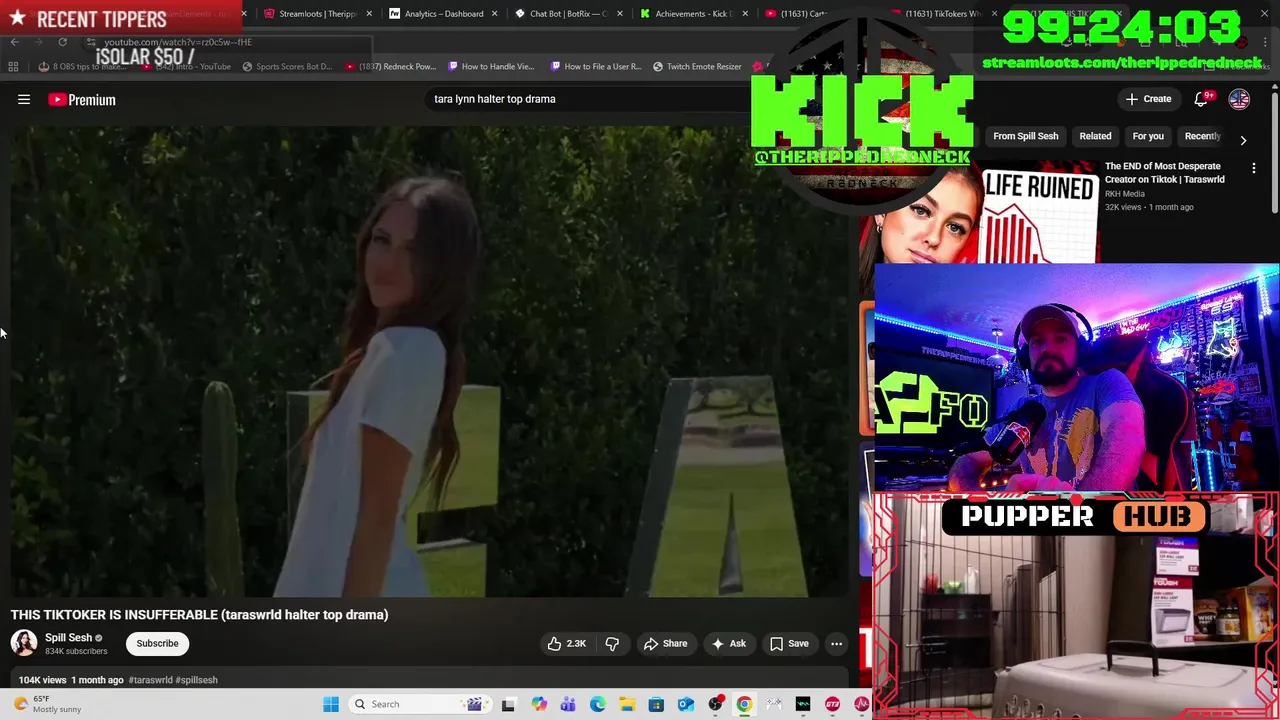Open the #spillsesh hashtag link
Viewport: 1280px width, 720px height.
point(197,680)
